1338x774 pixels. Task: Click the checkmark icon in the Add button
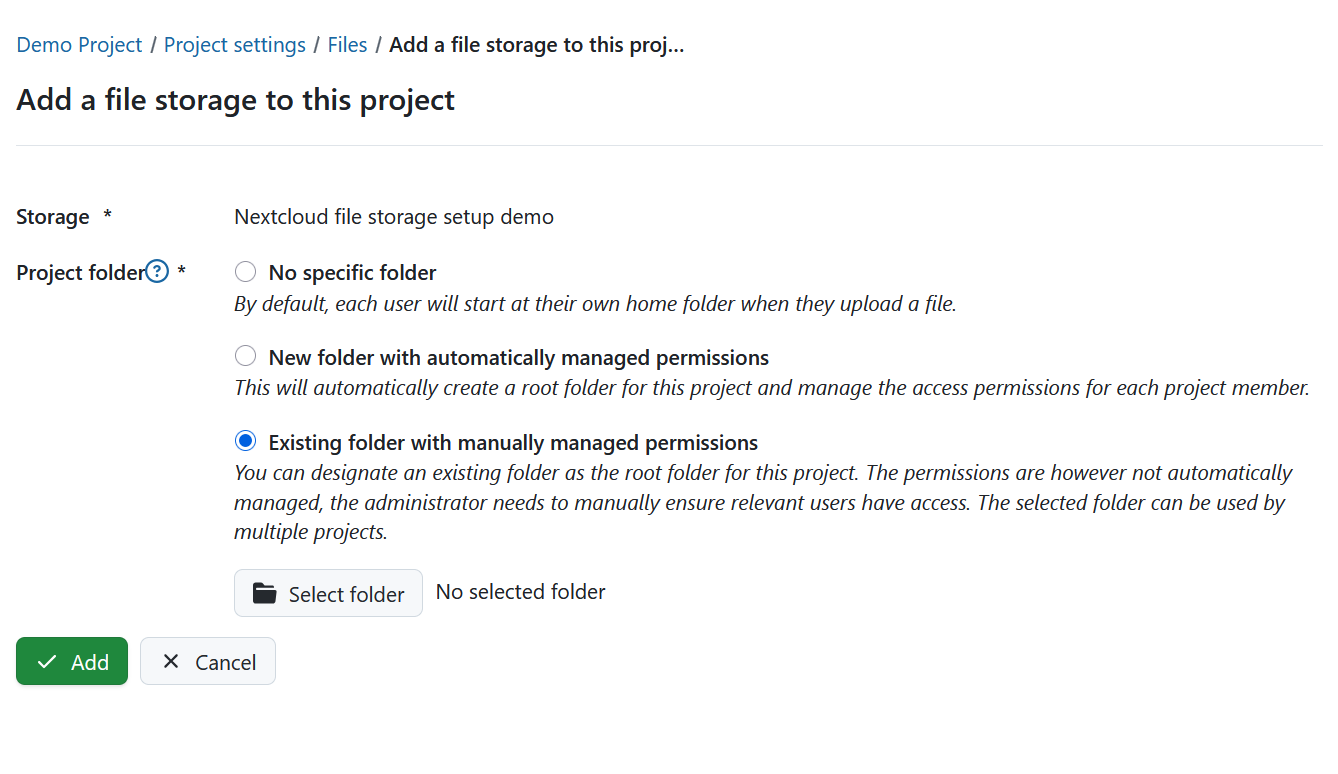46,661
